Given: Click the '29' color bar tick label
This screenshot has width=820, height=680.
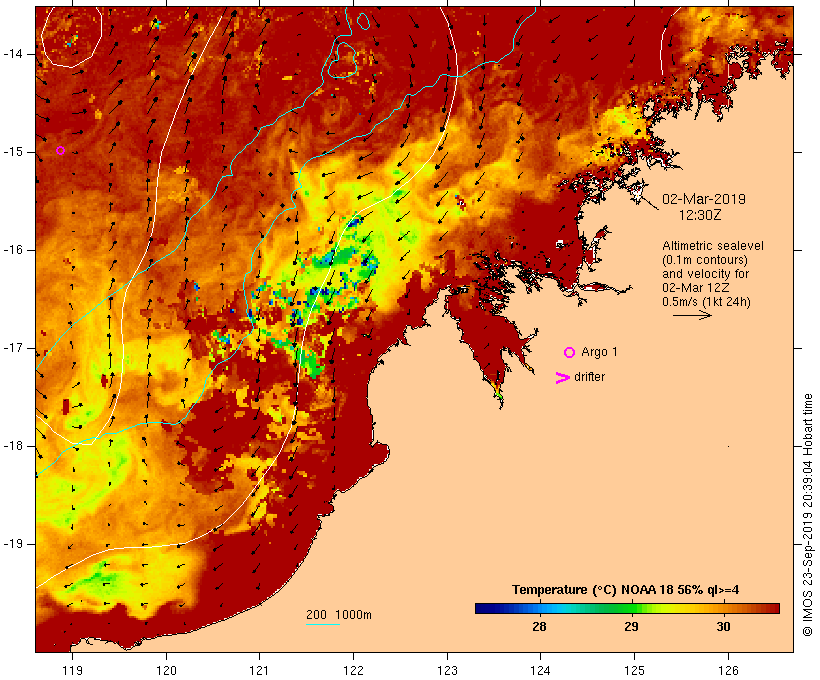Looking at the screenshot, I should (631, 627).
